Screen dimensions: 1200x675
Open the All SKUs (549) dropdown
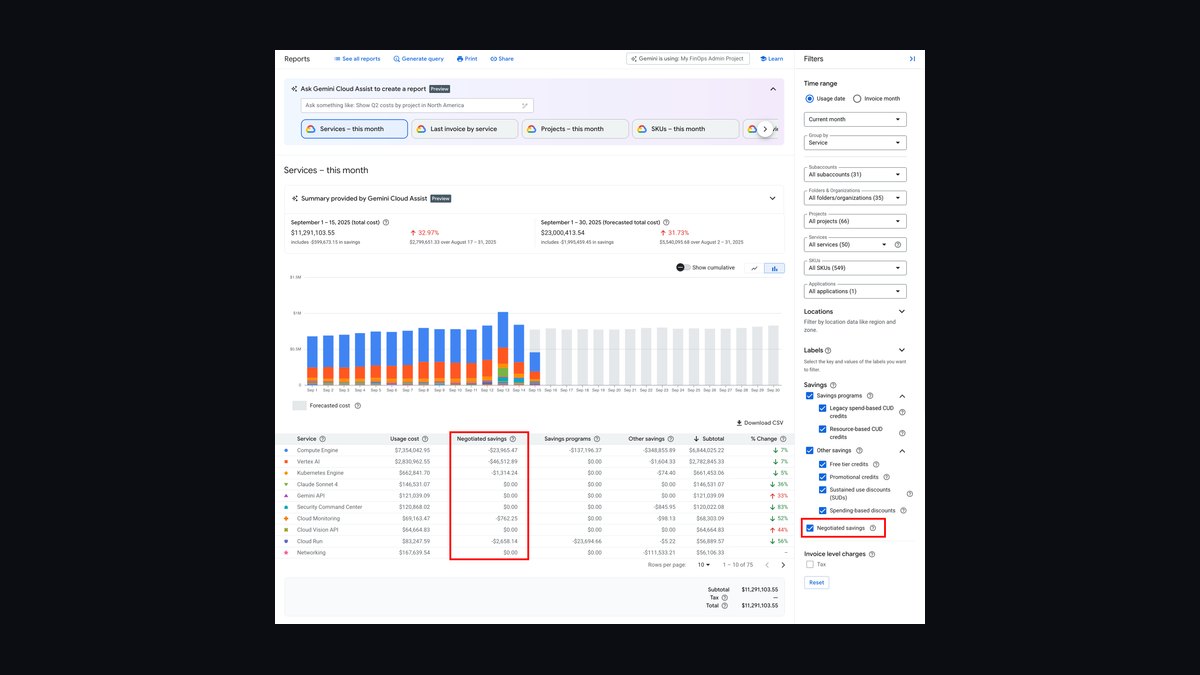click(x=855, y=268)
